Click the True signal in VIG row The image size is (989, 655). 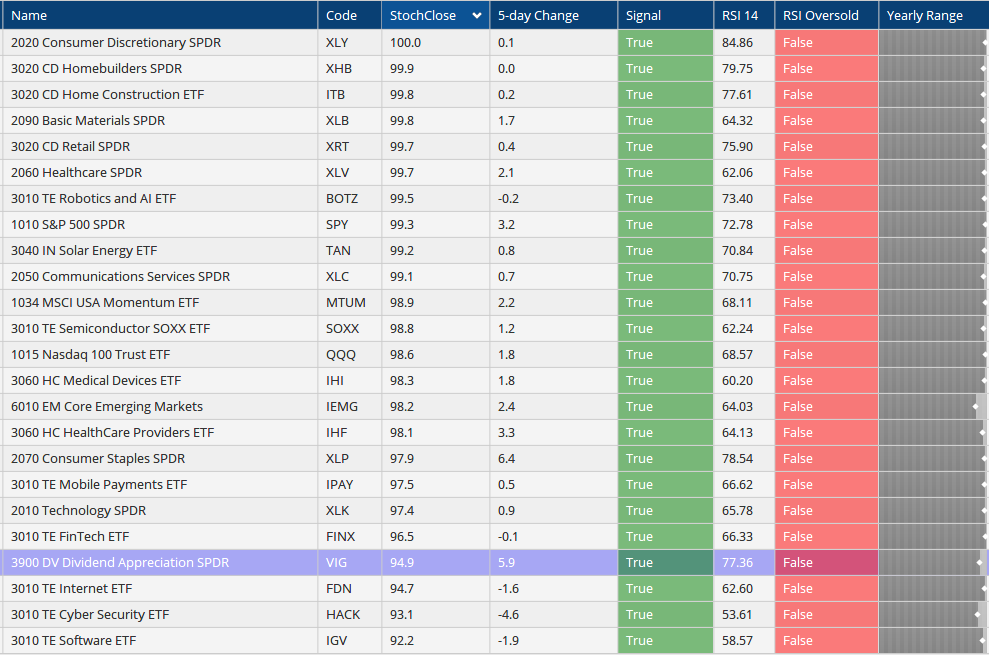[x=665, y=562]
